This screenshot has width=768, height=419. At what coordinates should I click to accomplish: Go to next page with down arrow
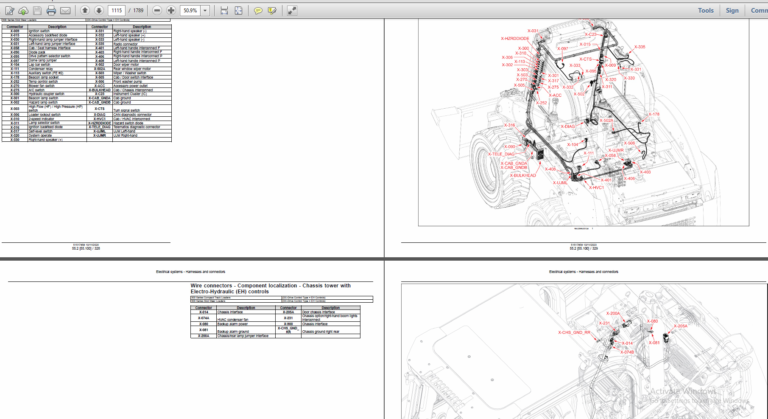[x=99, y=10]
